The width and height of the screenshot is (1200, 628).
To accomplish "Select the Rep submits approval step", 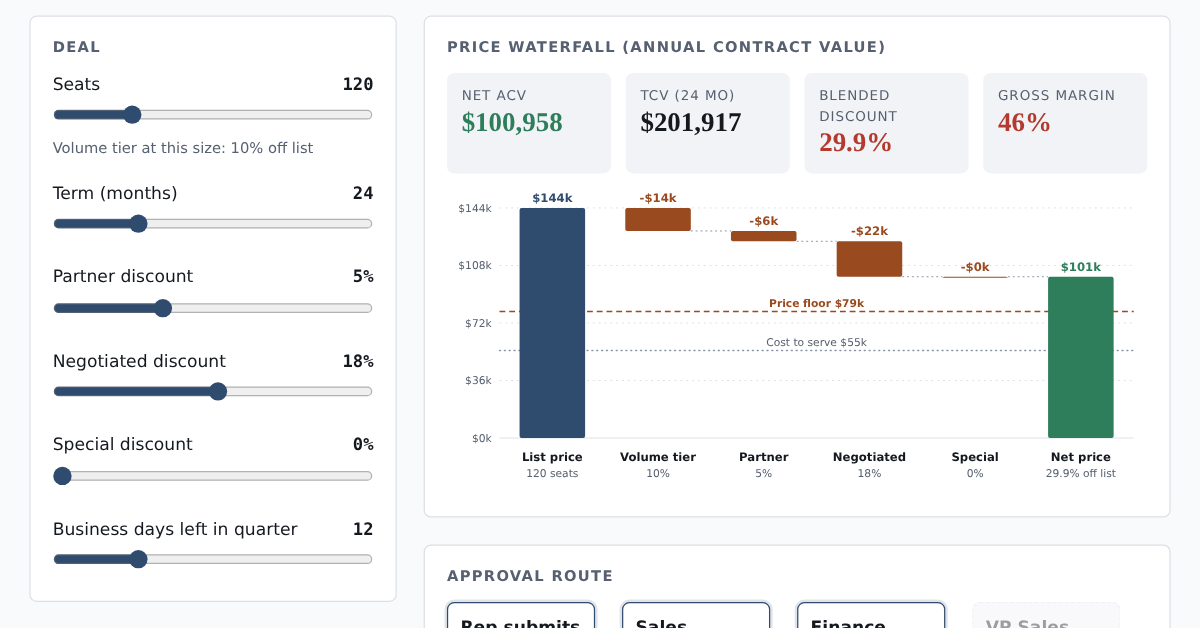I will click(x=521, y=615).
